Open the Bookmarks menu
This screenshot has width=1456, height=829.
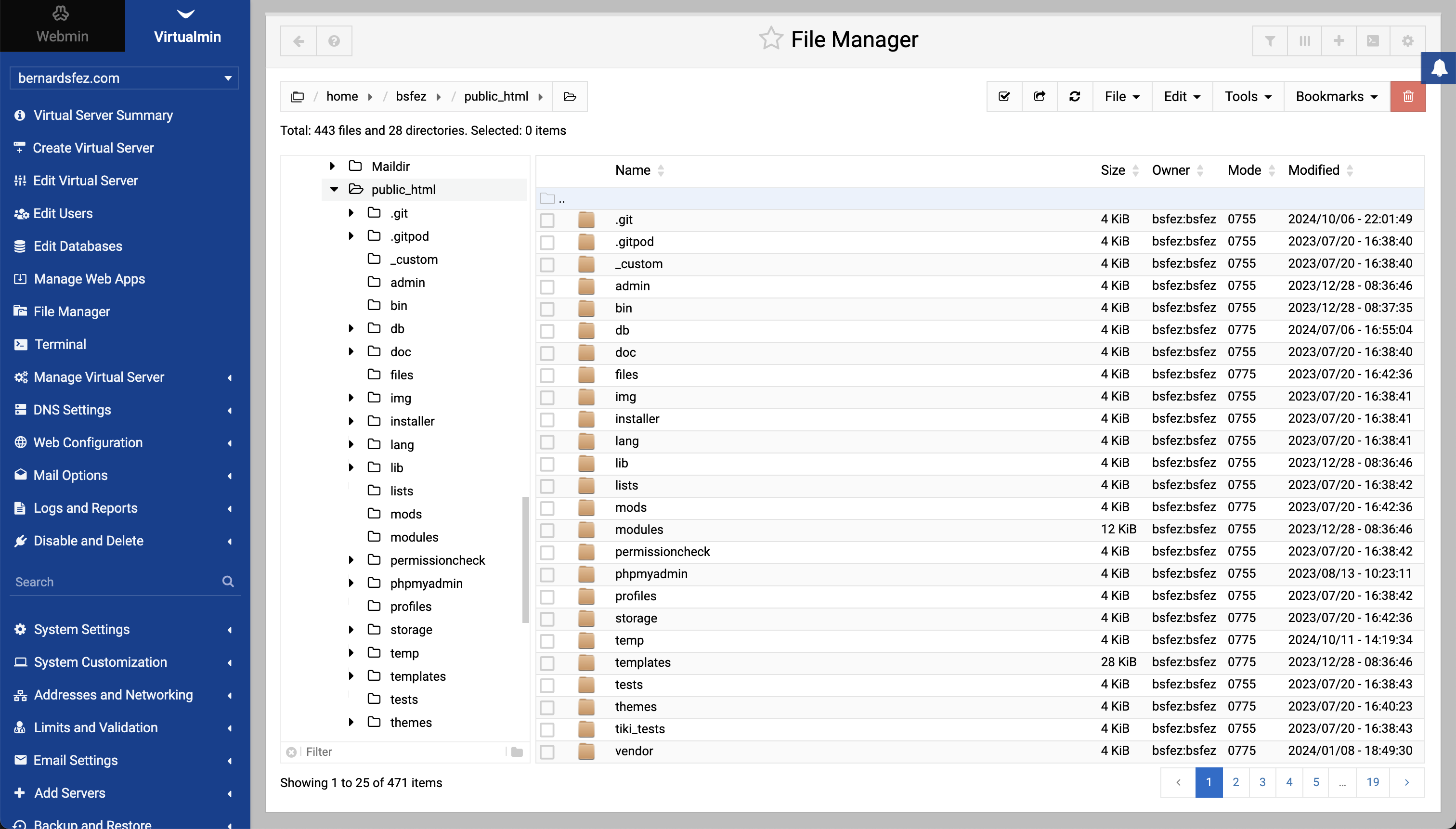coord(1336,96)
